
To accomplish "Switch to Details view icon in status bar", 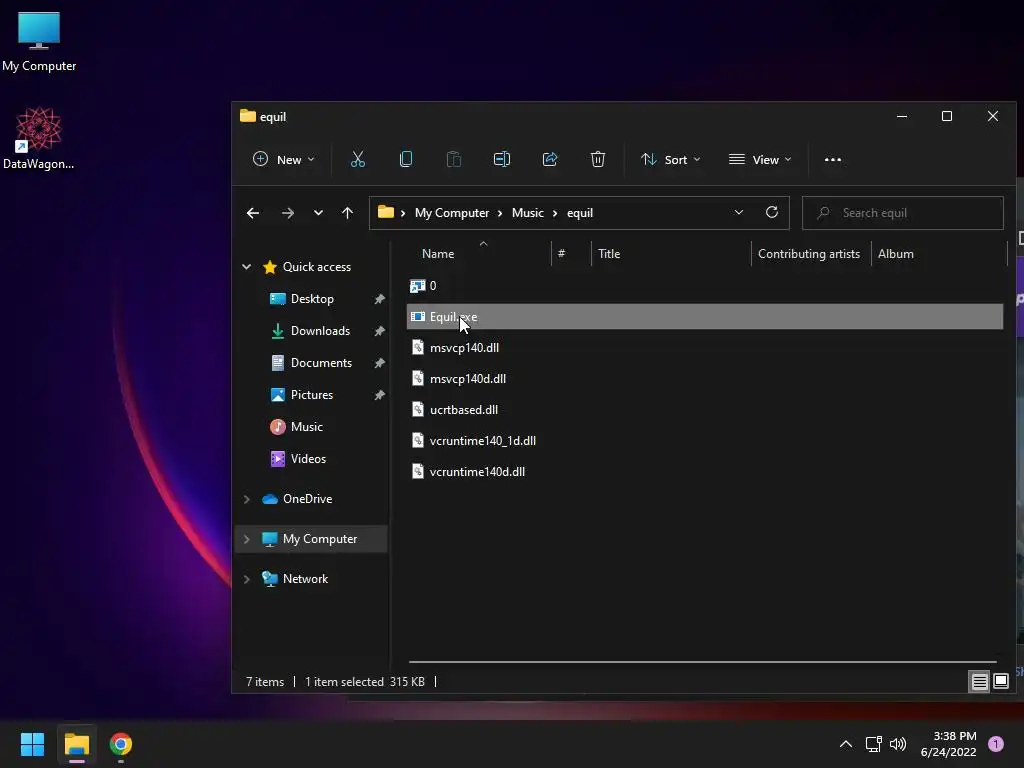I will [x=980, y=682].
